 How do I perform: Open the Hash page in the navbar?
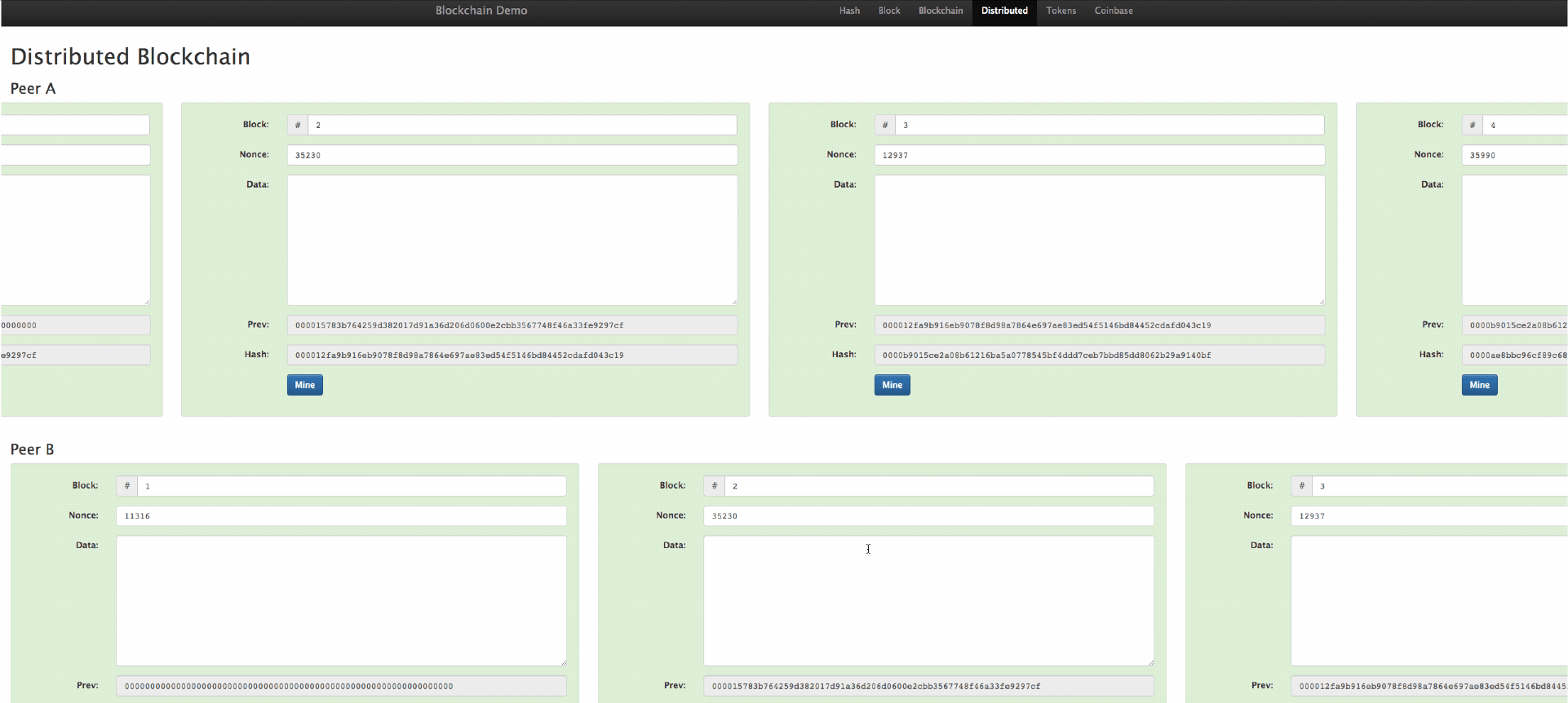(849, 11)
